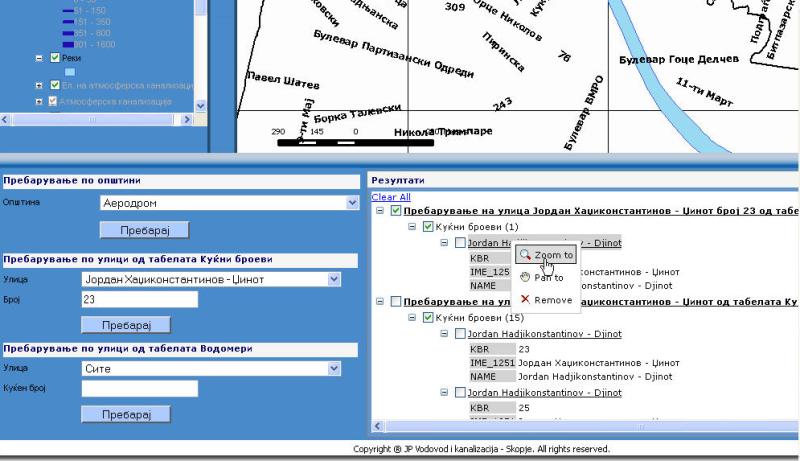
Task: Click the empty Куќен број input field
Action: coord(140,389)
